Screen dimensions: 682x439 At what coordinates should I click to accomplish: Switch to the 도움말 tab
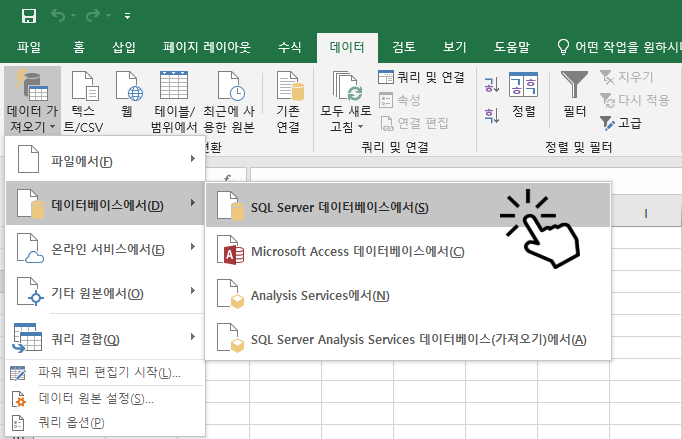(512, 47)
